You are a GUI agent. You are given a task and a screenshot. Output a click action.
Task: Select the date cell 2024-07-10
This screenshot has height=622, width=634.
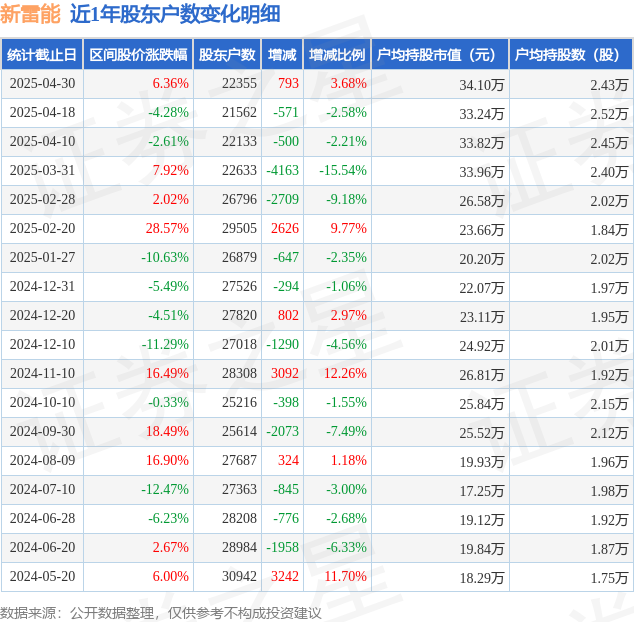pyautogui.click(x=42, y=490)
